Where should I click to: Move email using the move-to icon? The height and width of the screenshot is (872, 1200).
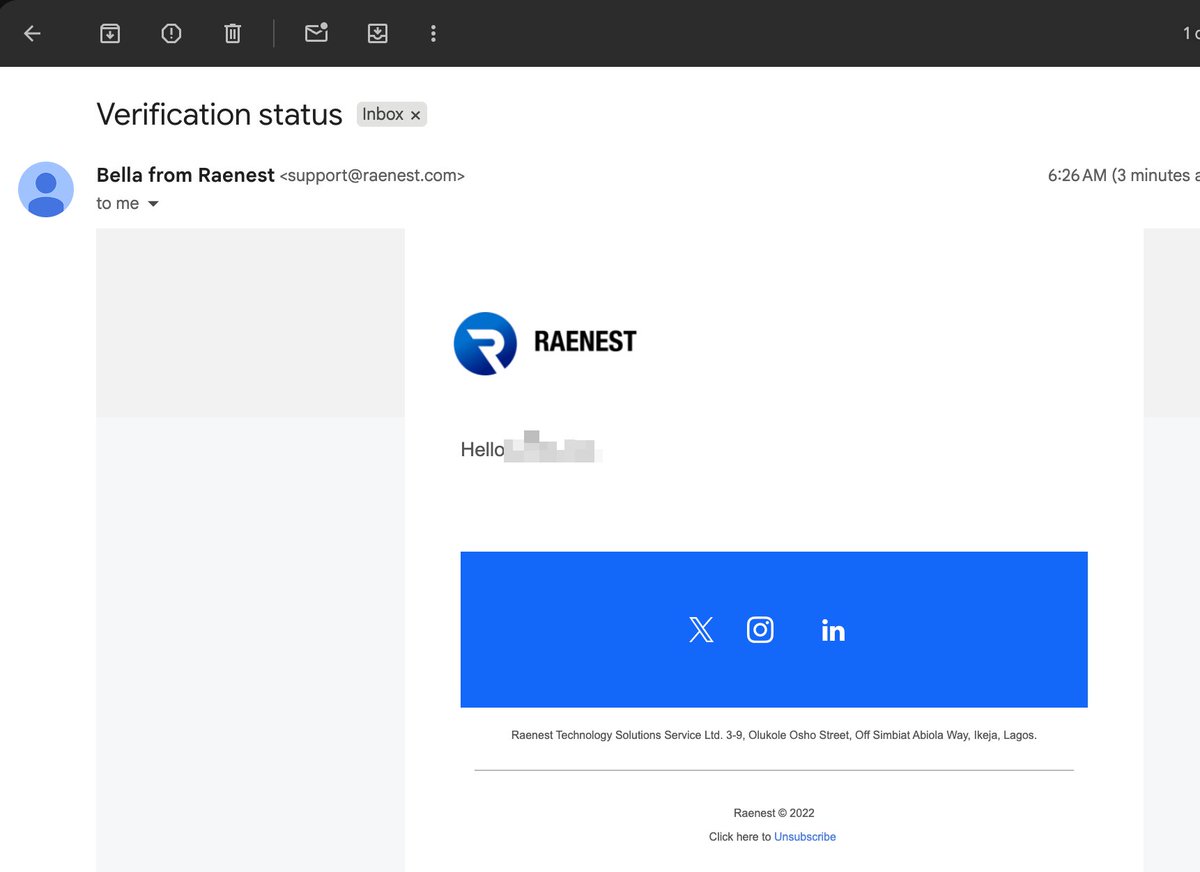(377, 33)
